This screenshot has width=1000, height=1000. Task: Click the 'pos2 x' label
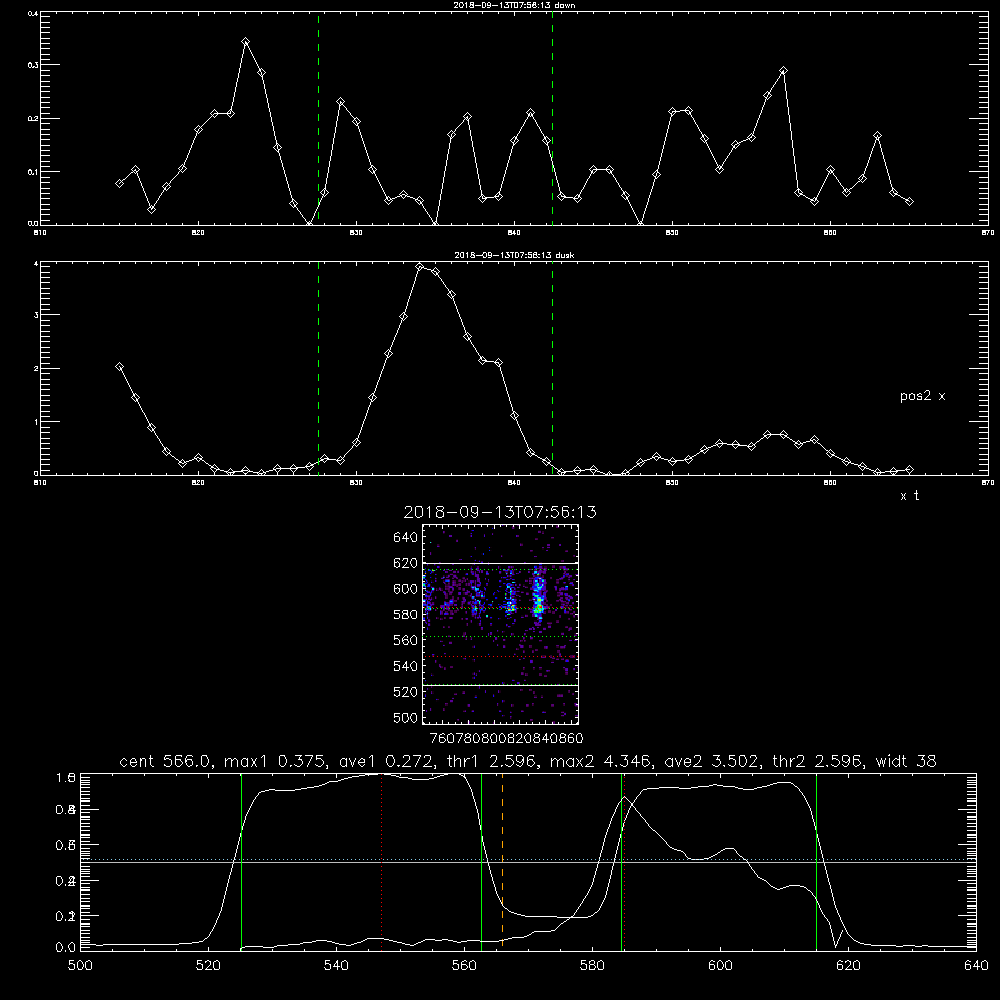[922, 396]
